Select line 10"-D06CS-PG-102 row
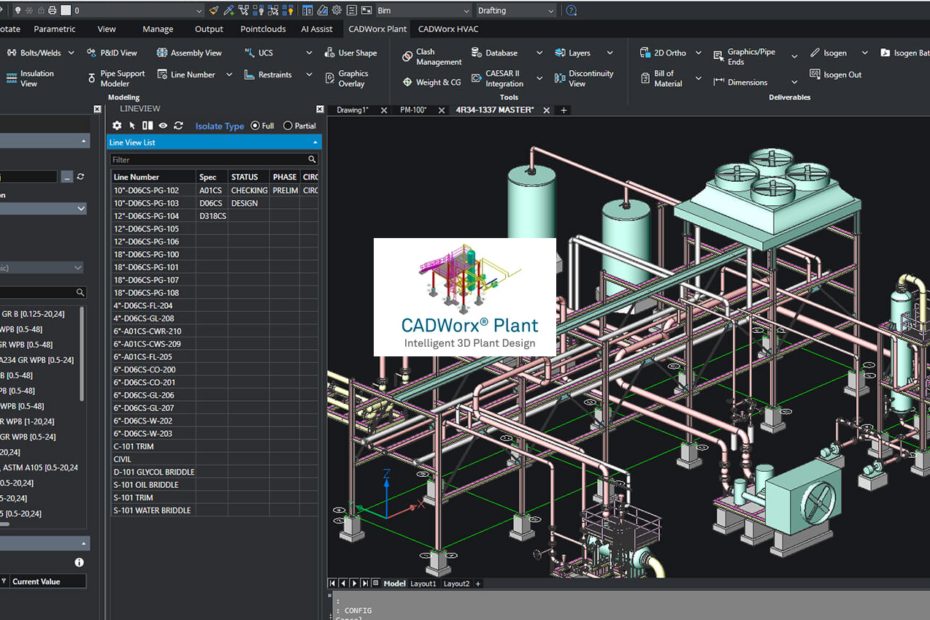 click(215, 190)
